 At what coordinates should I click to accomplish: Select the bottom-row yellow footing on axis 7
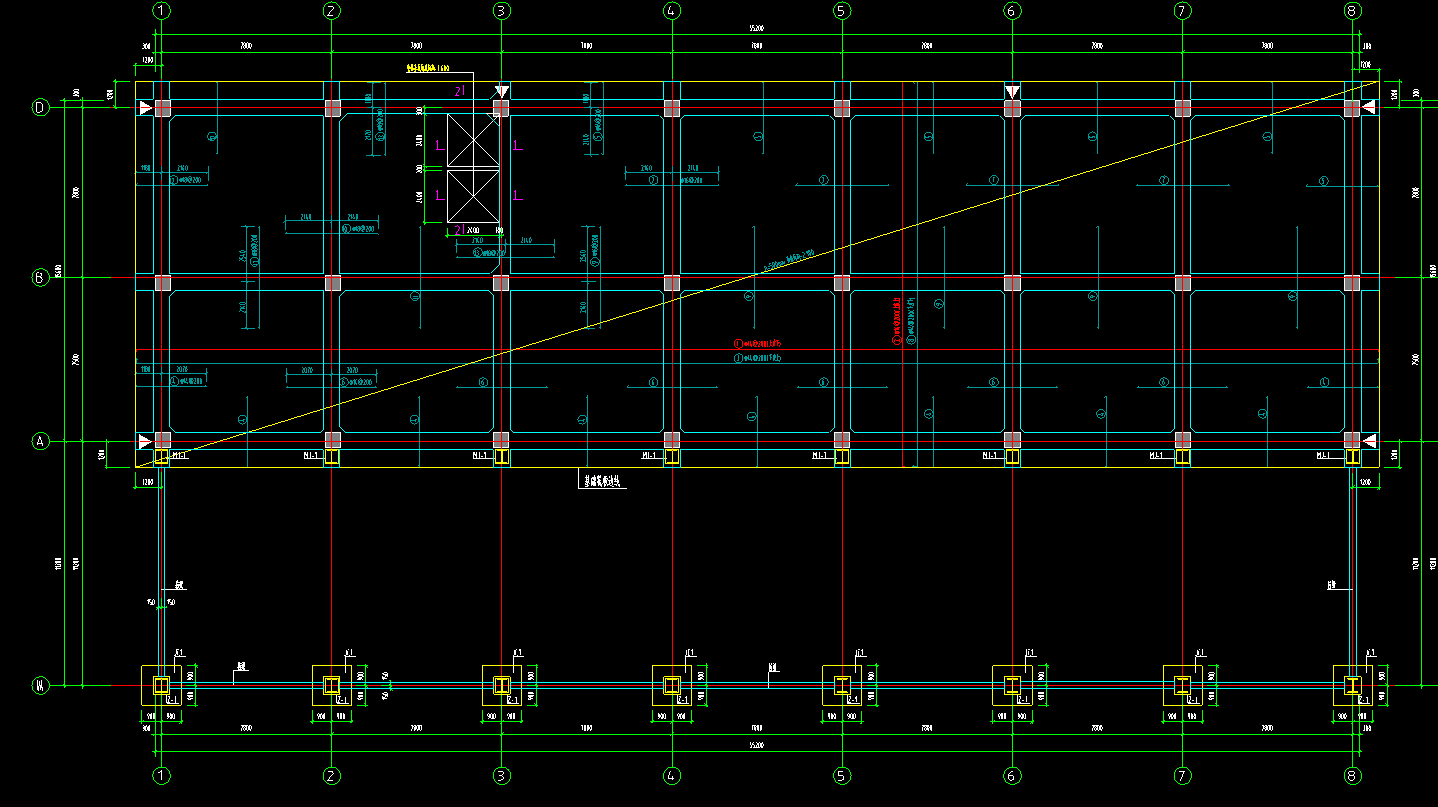1182,686
